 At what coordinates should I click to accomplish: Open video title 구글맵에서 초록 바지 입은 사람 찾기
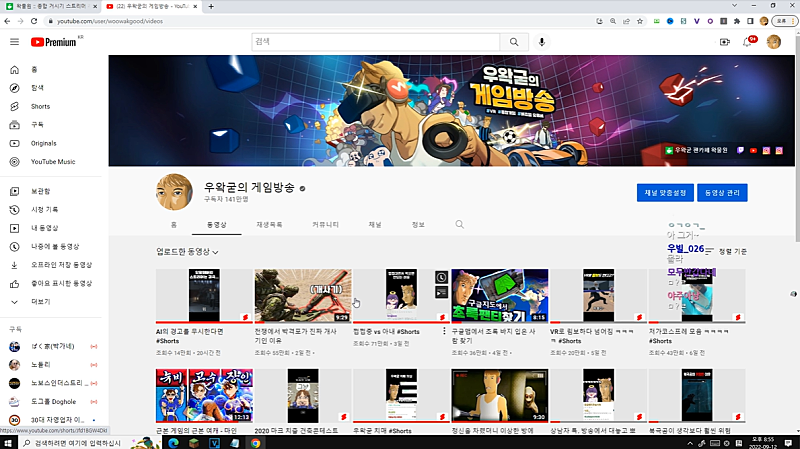[493, 336]
